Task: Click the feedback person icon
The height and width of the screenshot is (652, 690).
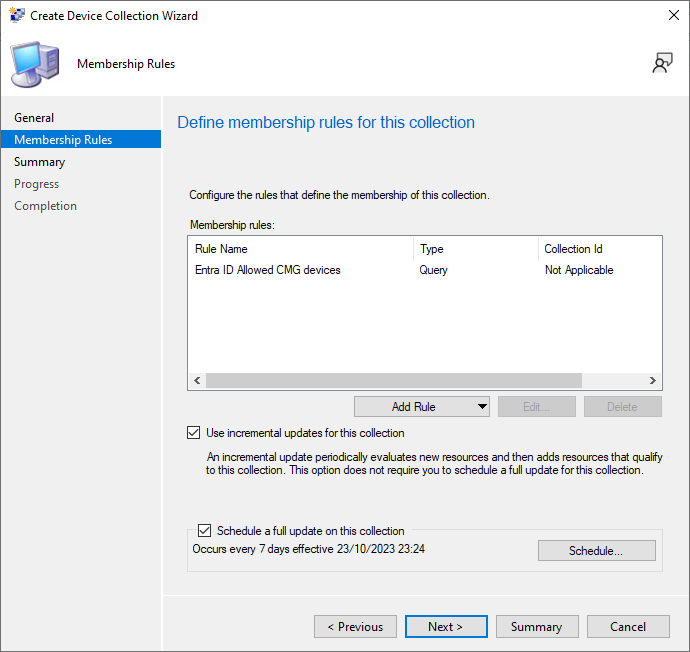Action: coord(661,64)
